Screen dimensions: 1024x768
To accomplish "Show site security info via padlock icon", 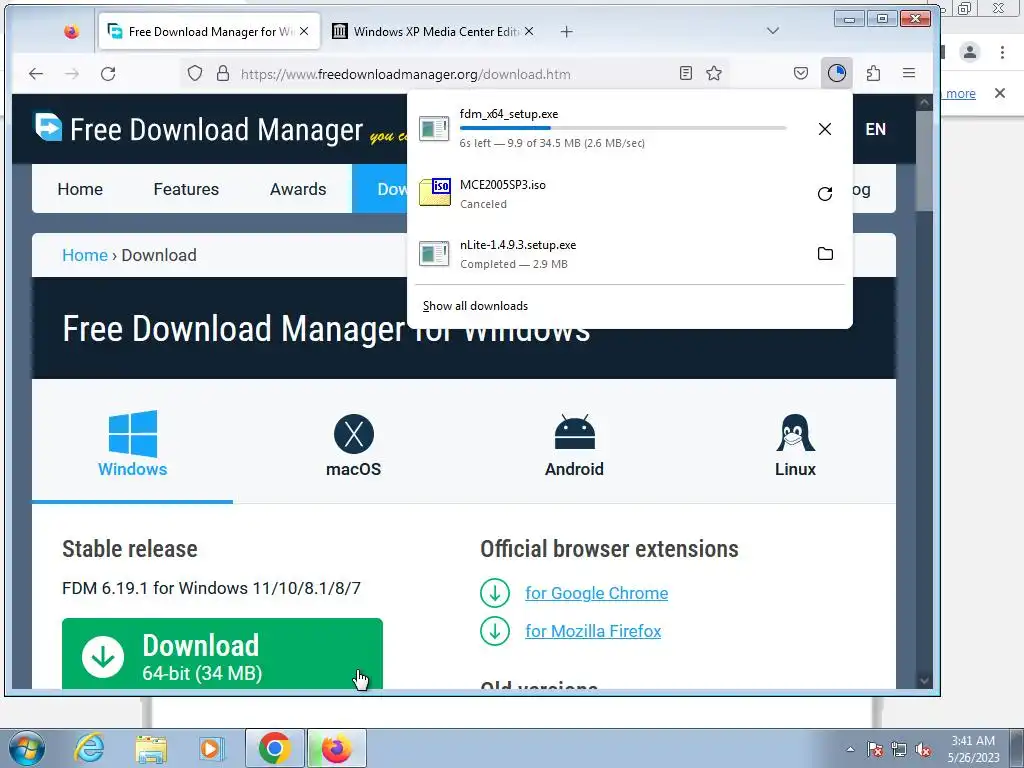I will click(223, 73).
